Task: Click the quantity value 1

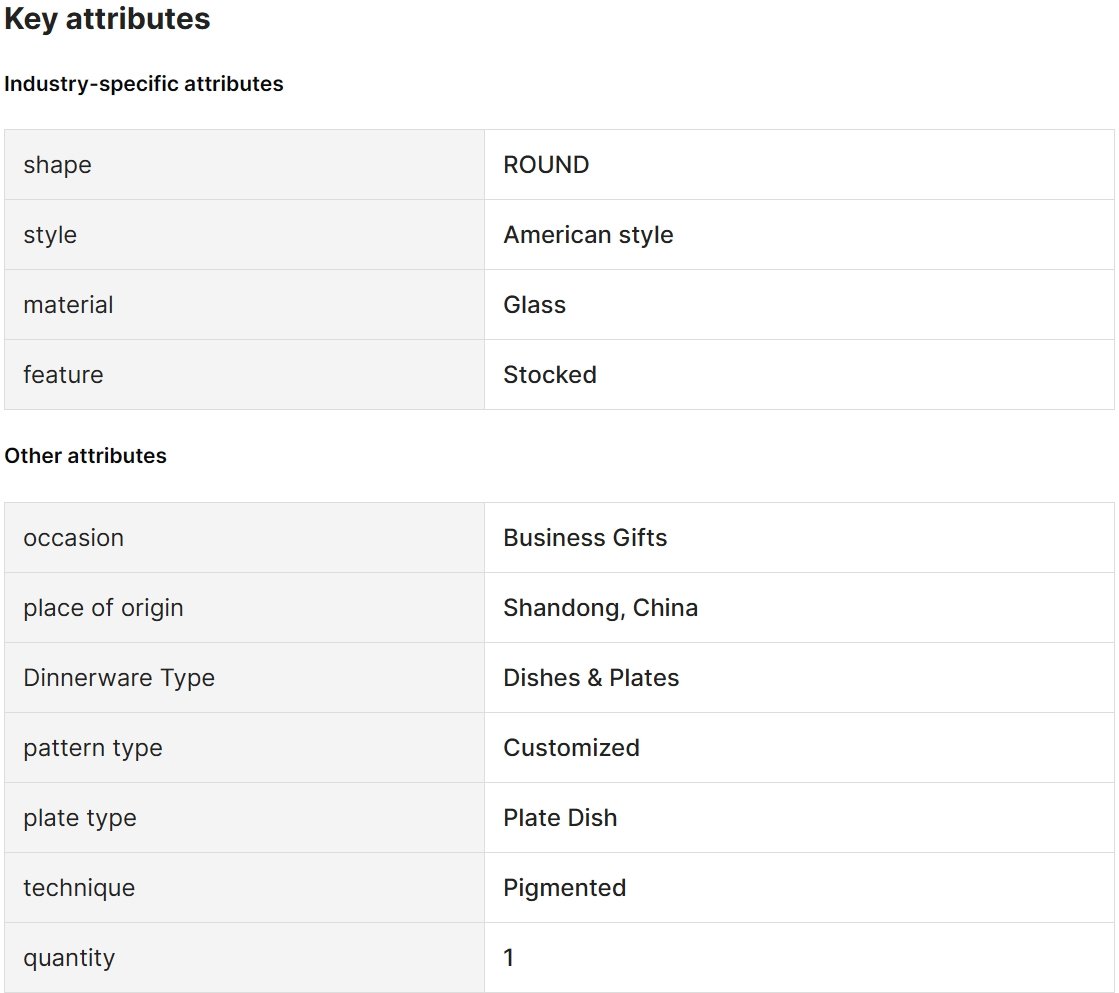Action: pos(508,957)
